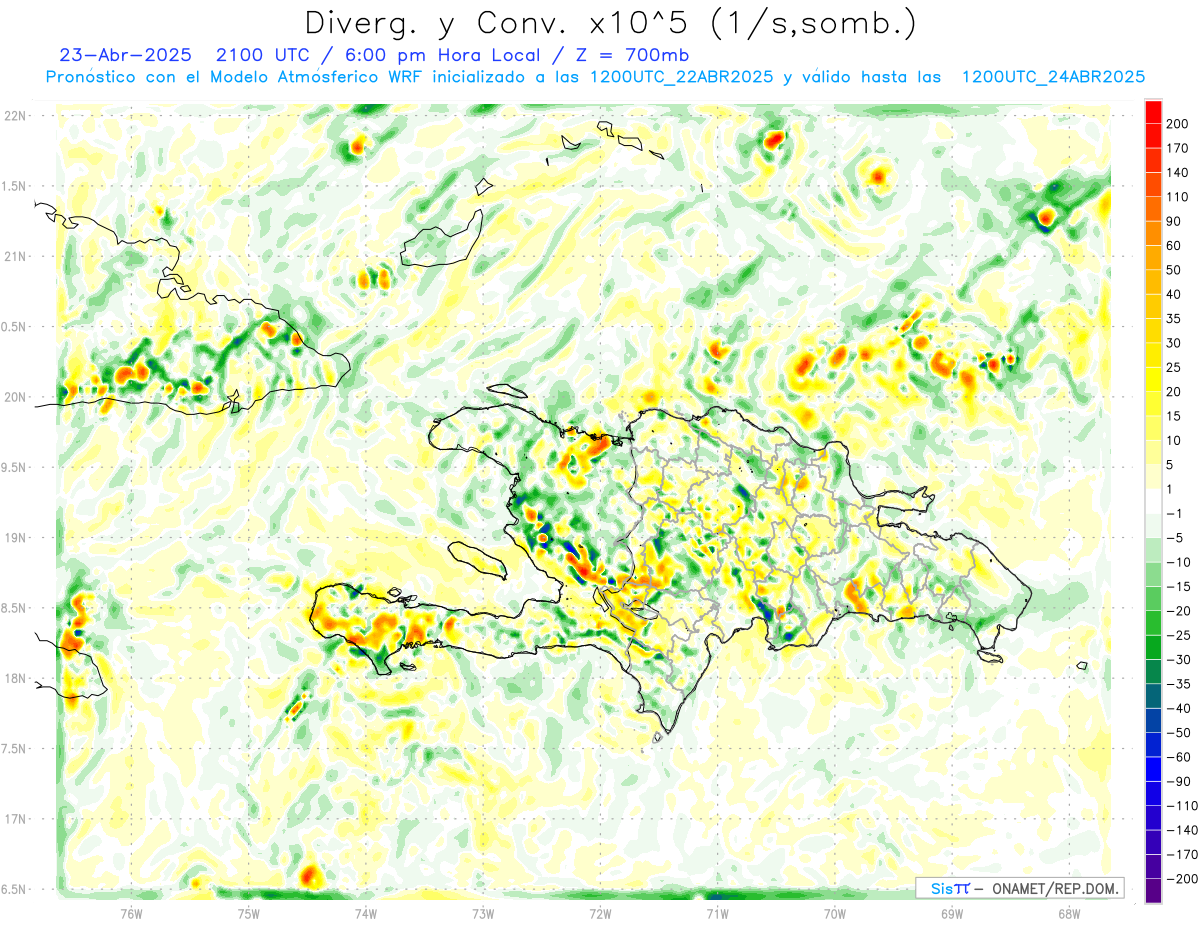
Task: Click the positive "110" color scale label
Action: click(x=1177, y=196)
